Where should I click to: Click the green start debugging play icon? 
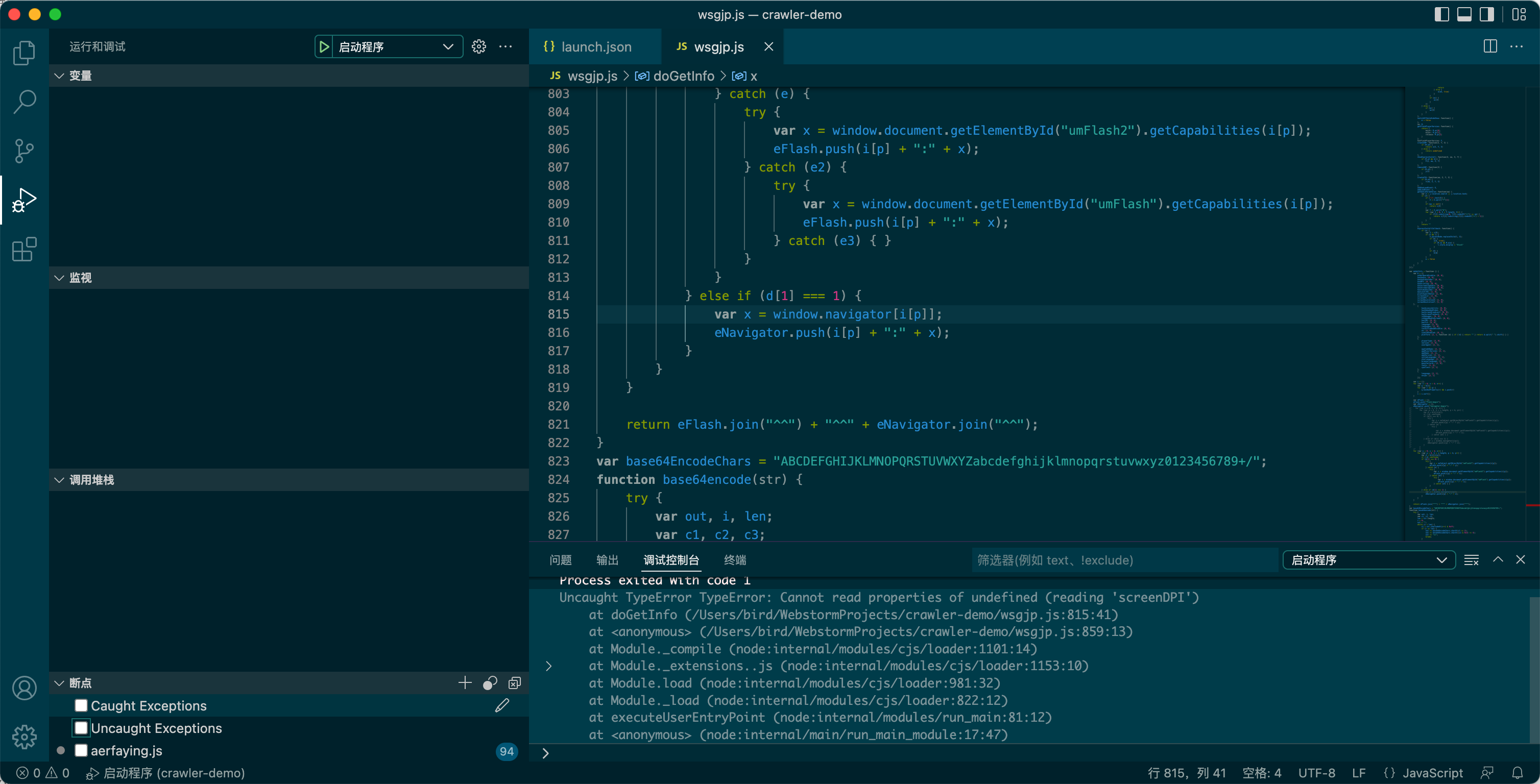[323, 46]
